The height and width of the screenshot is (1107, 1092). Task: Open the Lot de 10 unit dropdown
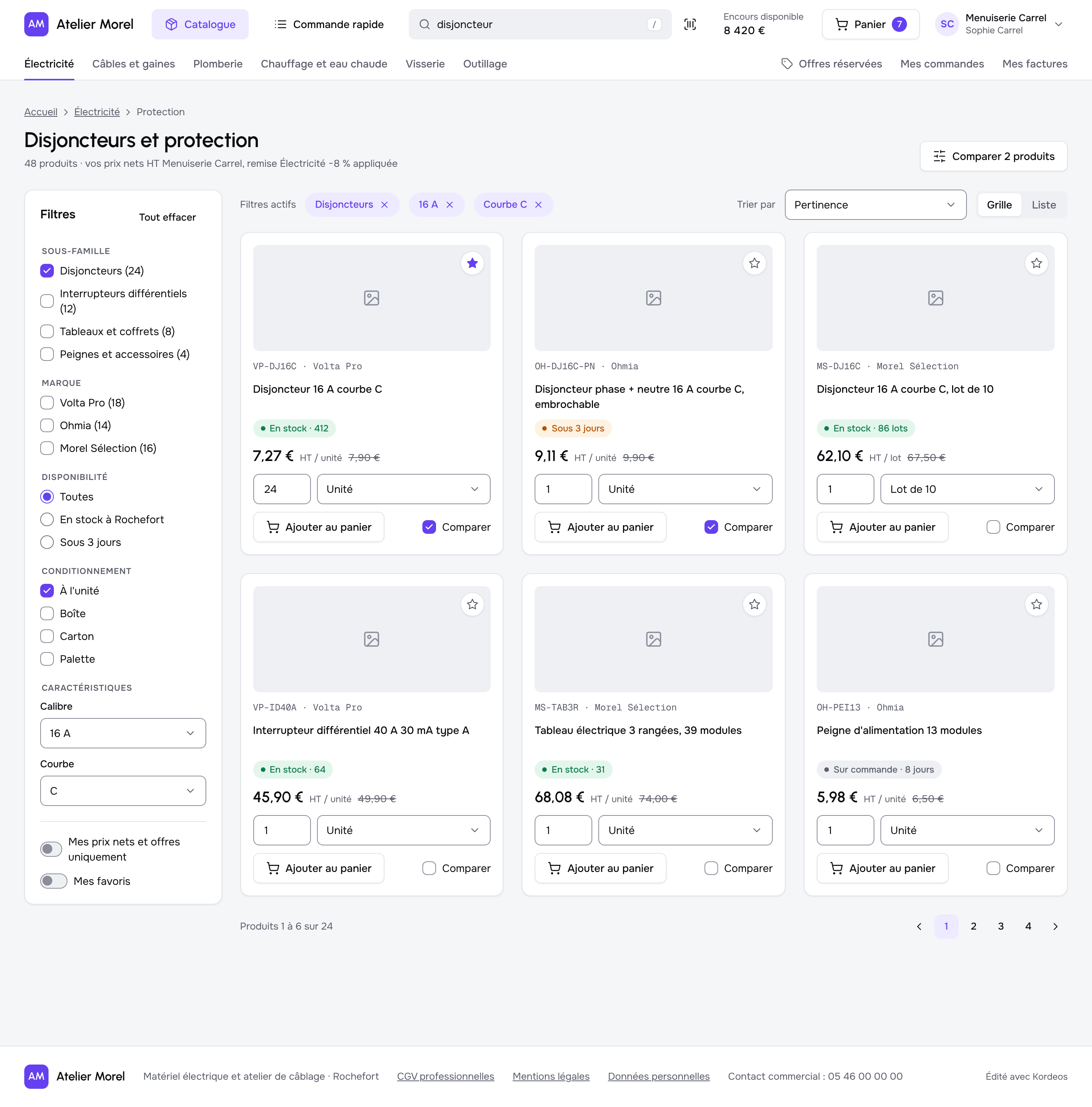coord(967,489)
